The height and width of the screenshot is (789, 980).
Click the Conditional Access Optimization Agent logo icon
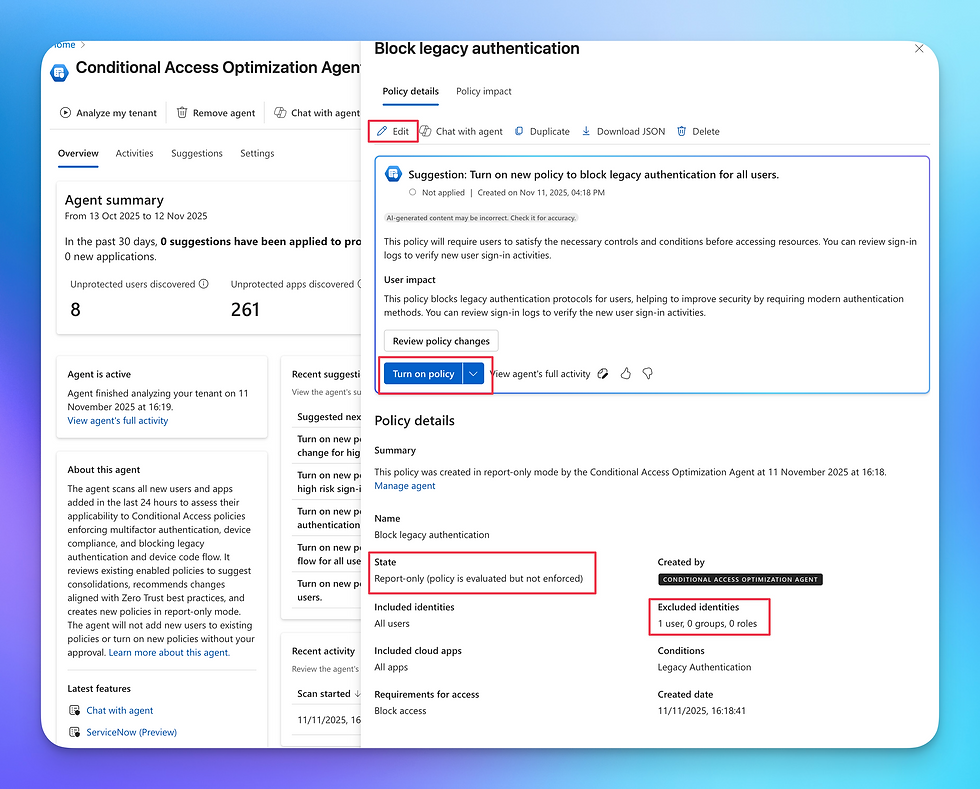(x=59, y=73)
